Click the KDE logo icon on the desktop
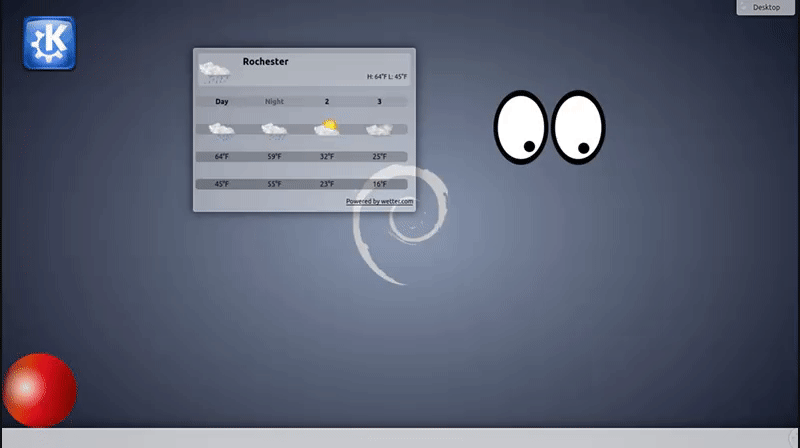The height and width of the screenshot is (448, 800). 49,43
